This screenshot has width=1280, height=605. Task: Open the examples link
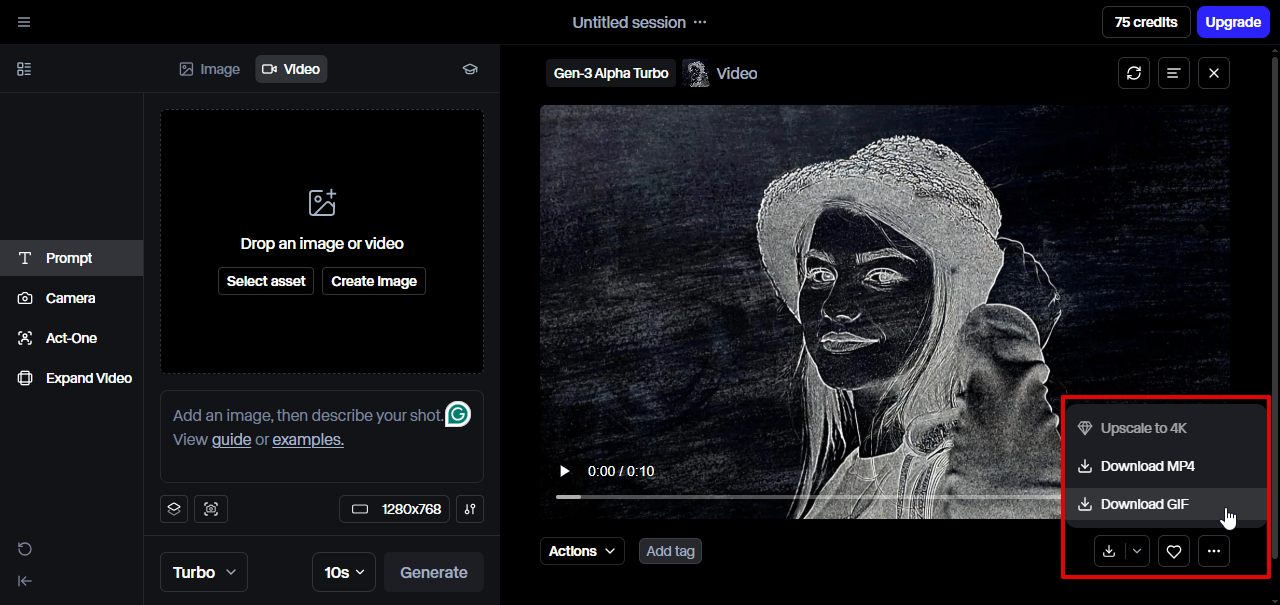308,439
